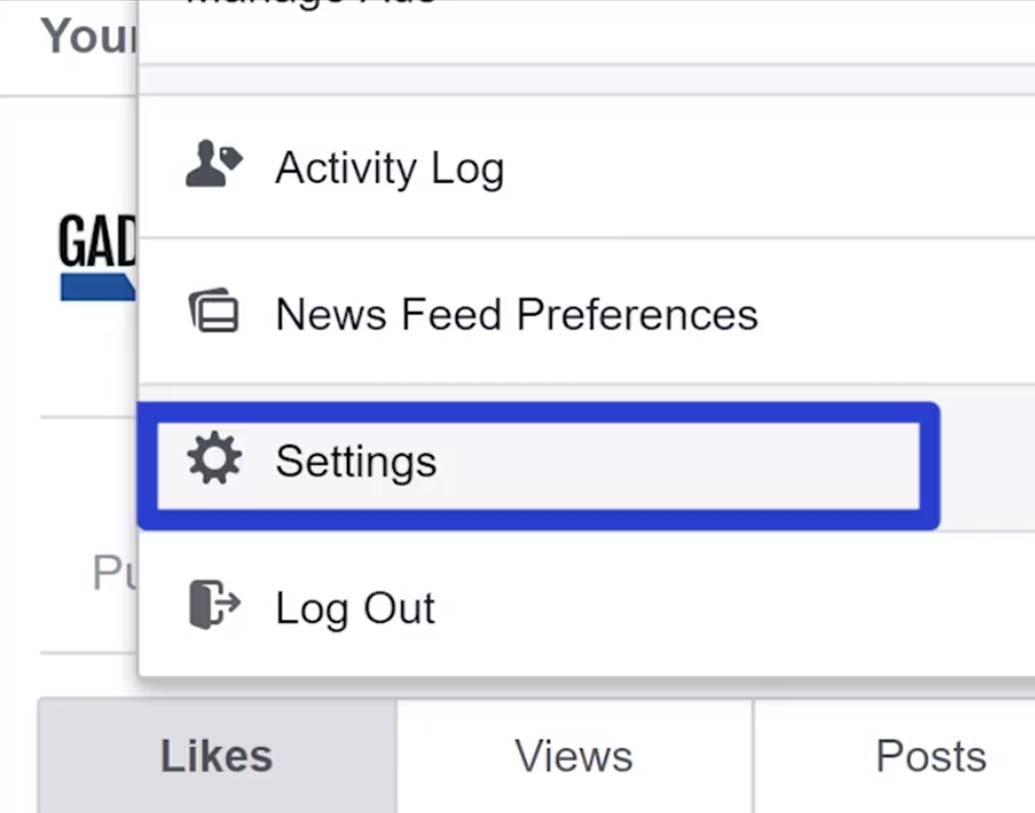Click the News Feed Preferences icon

pos(213,313)
